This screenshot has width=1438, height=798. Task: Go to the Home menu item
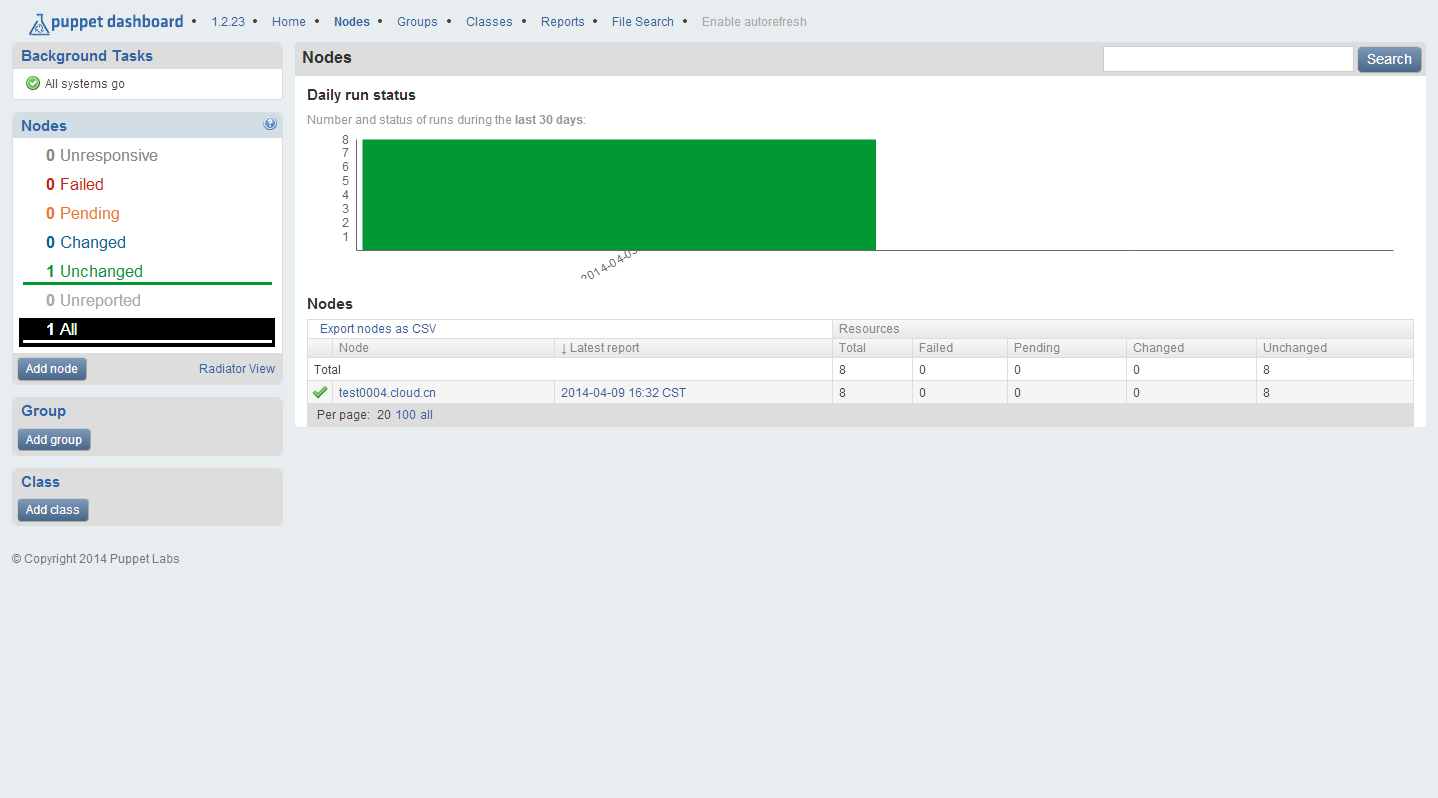point(289,22)
